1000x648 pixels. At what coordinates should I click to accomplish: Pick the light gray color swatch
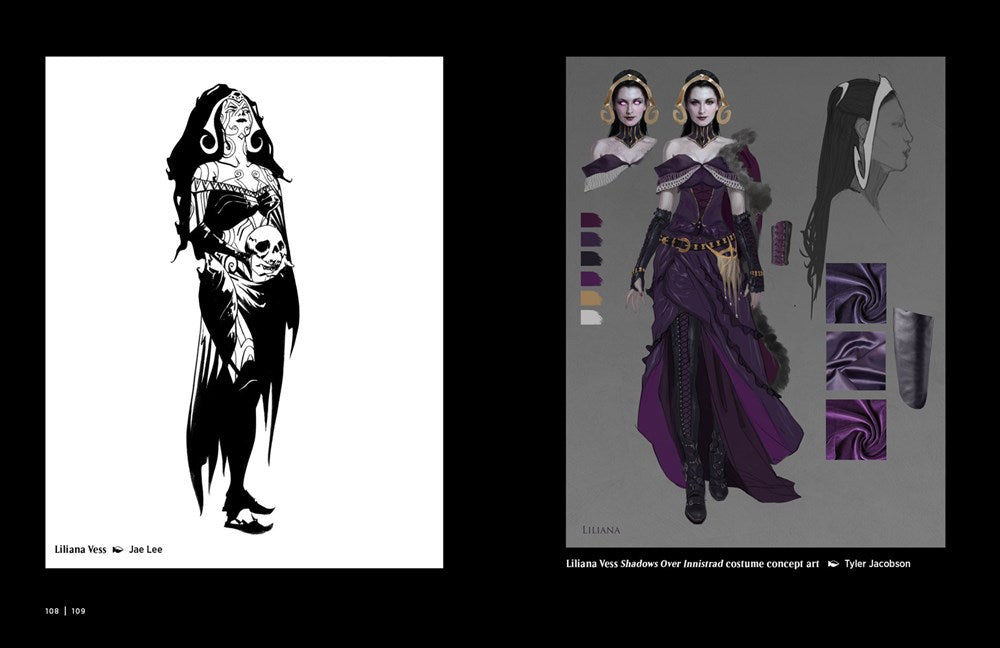coord(592,317)
